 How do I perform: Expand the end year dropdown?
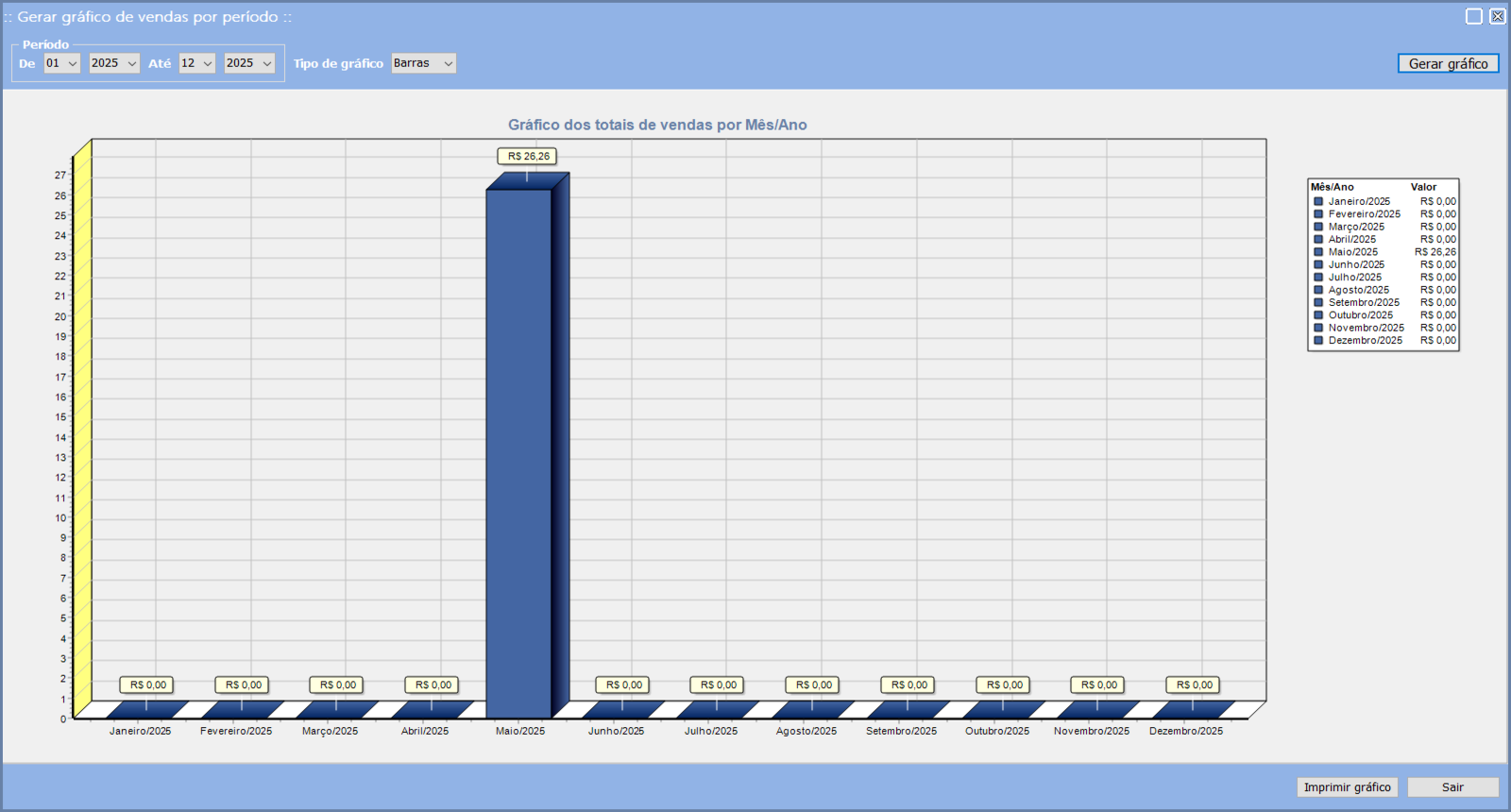click(x=249, y=63)
